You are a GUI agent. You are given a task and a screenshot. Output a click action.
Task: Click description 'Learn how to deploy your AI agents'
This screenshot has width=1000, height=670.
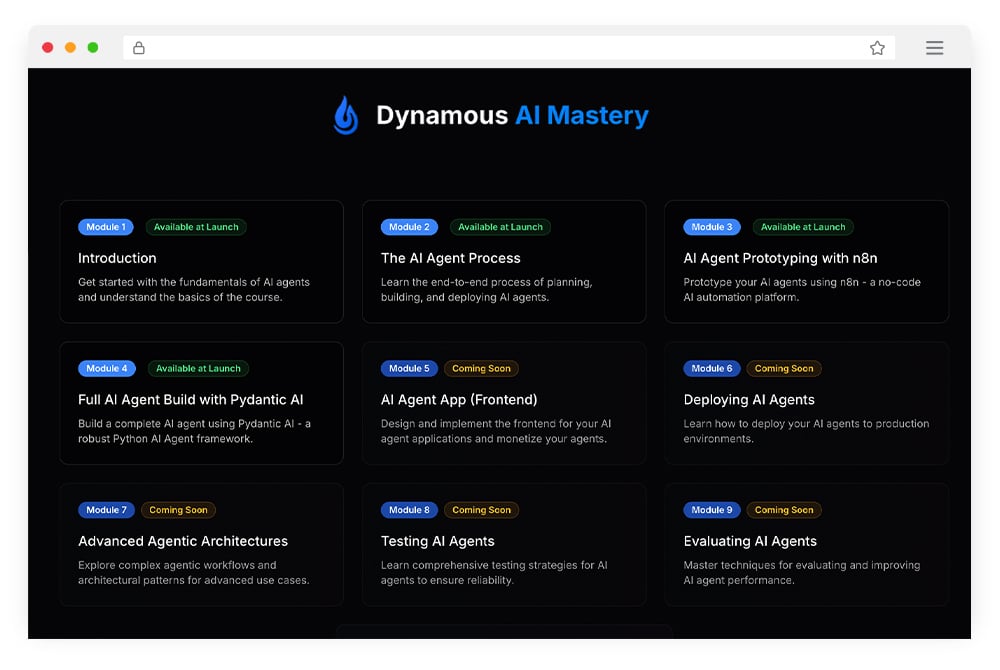tap(806, 431)
